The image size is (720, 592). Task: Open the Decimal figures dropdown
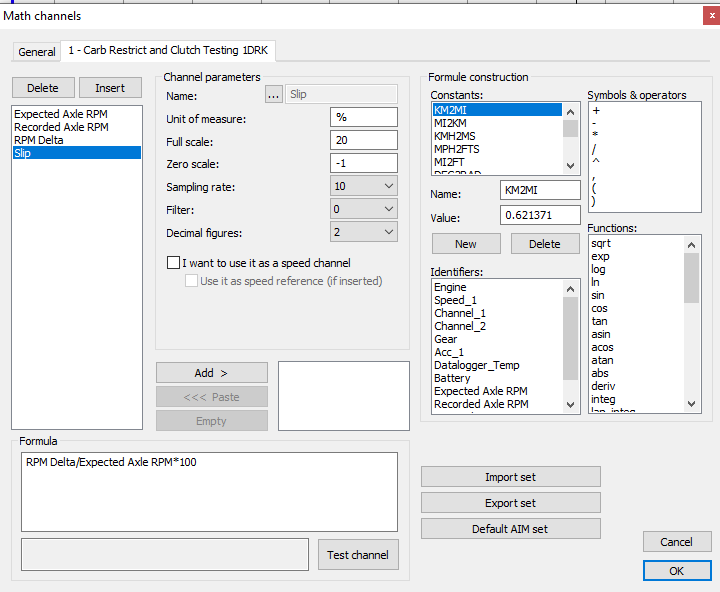tap(364, 232)
